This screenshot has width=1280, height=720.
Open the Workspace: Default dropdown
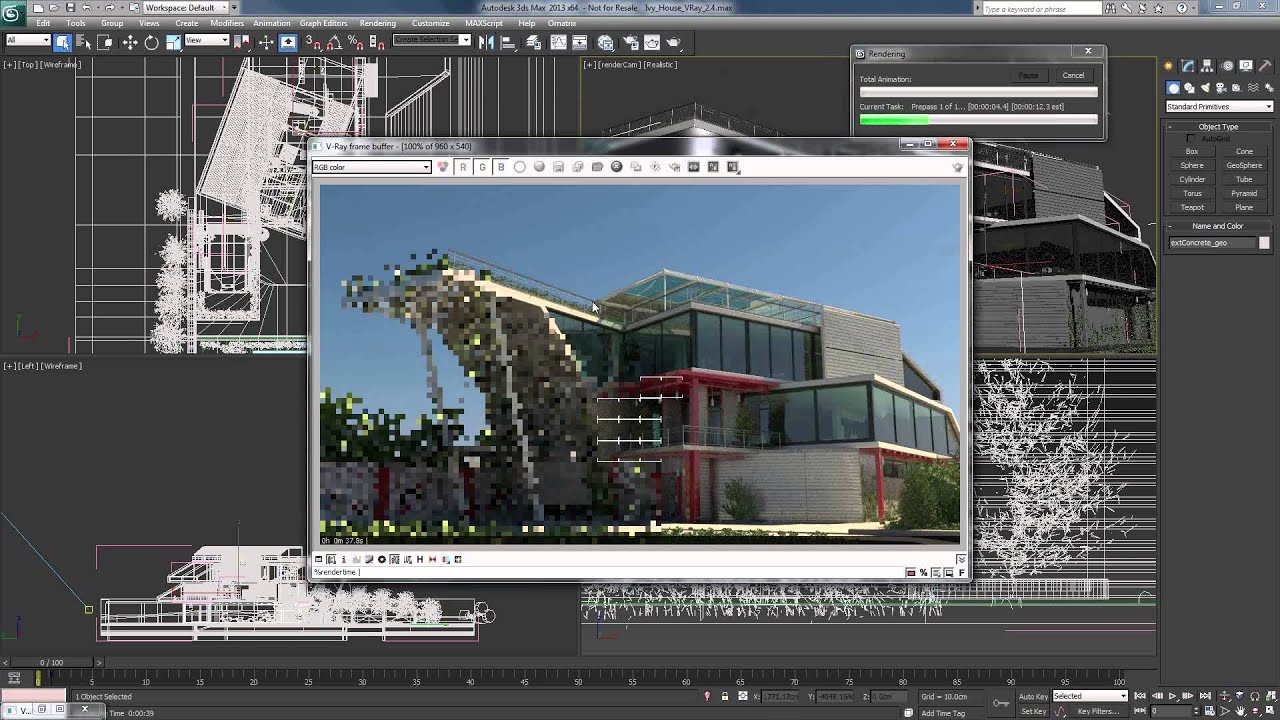[185, 7]
